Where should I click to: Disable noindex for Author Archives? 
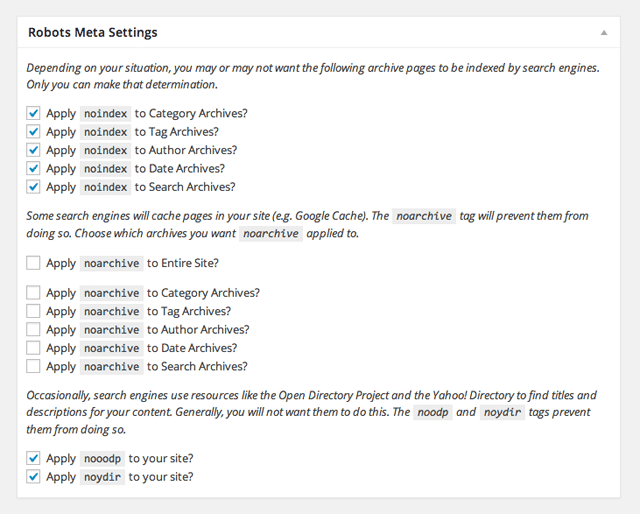(33, 150)
